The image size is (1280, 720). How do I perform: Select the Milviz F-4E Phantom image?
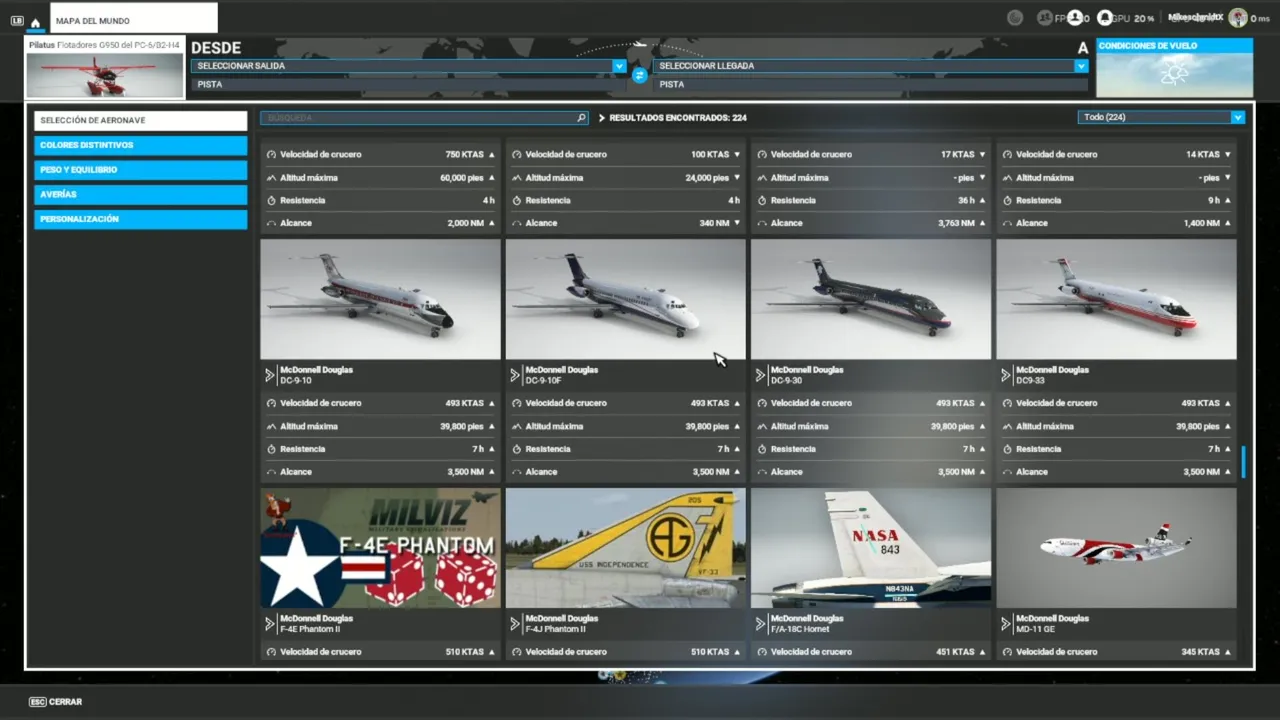380,548
